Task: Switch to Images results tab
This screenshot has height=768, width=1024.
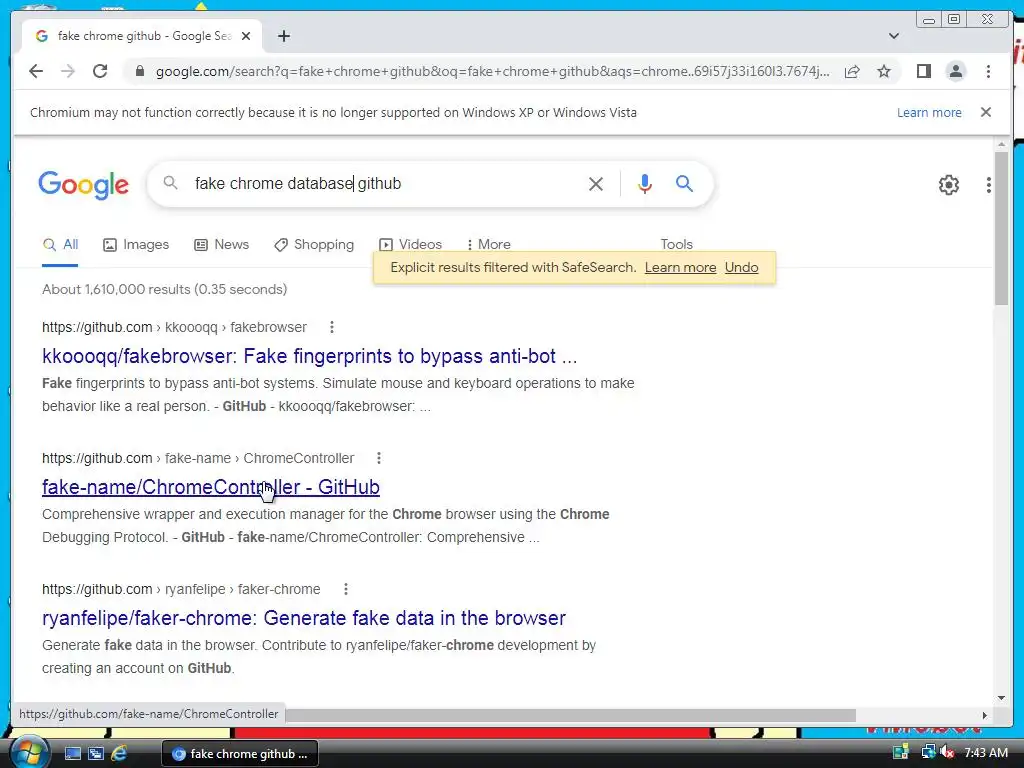Action: (136, 245)
